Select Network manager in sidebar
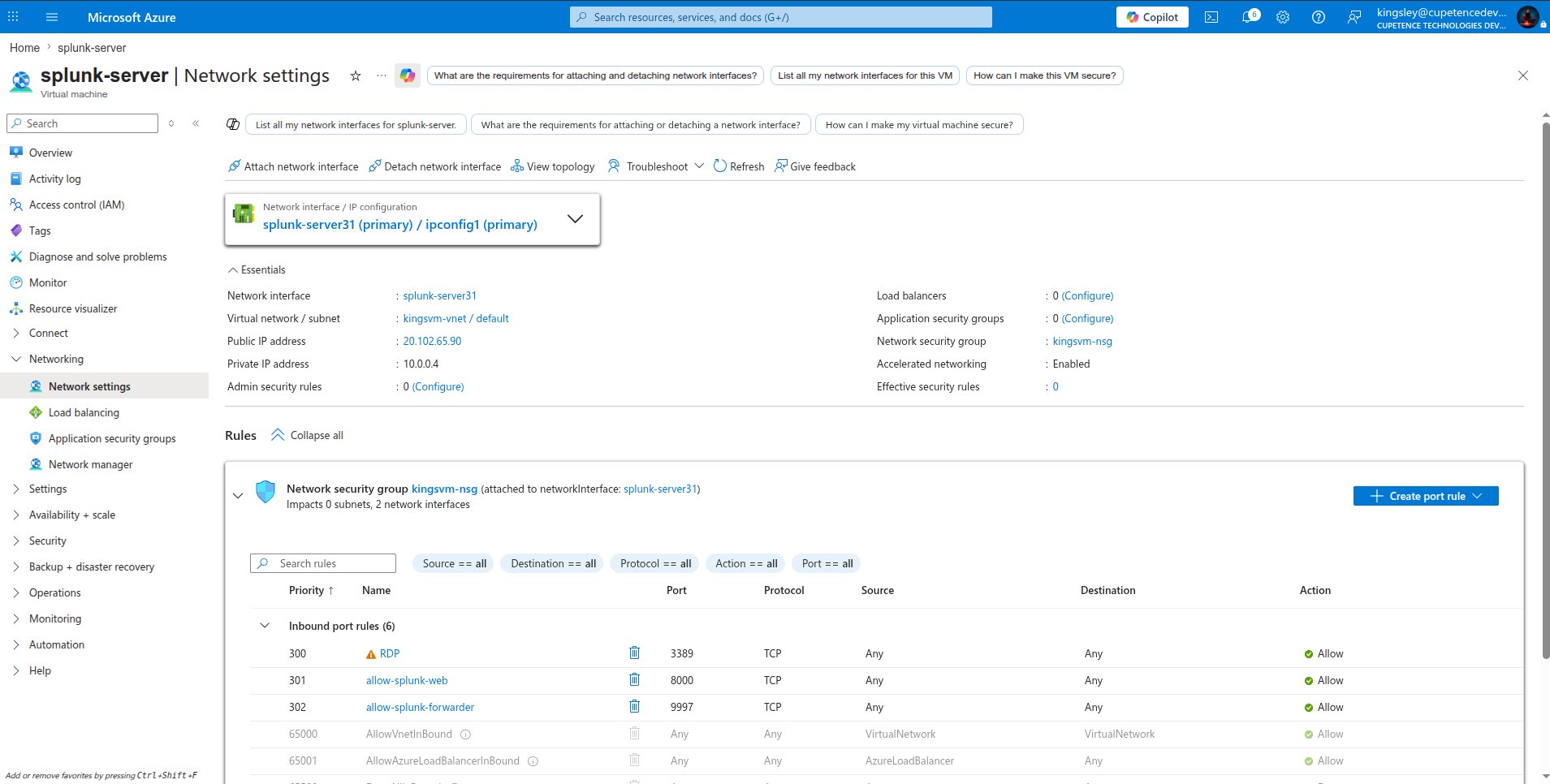The height and width of the screenshot is (784, 1550). (x=90, y=464)
